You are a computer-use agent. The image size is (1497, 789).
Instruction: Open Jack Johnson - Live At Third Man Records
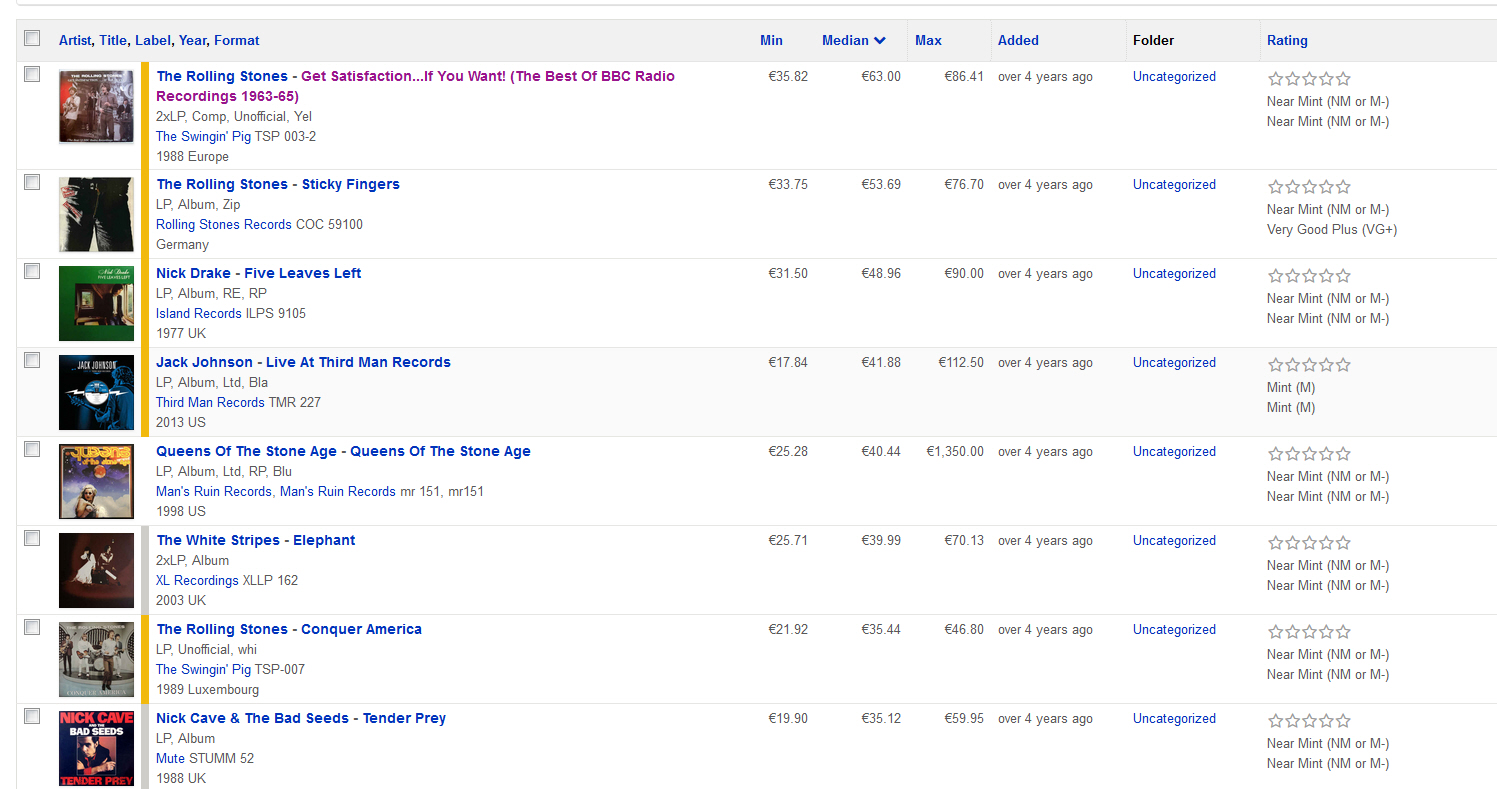(303, 362)
